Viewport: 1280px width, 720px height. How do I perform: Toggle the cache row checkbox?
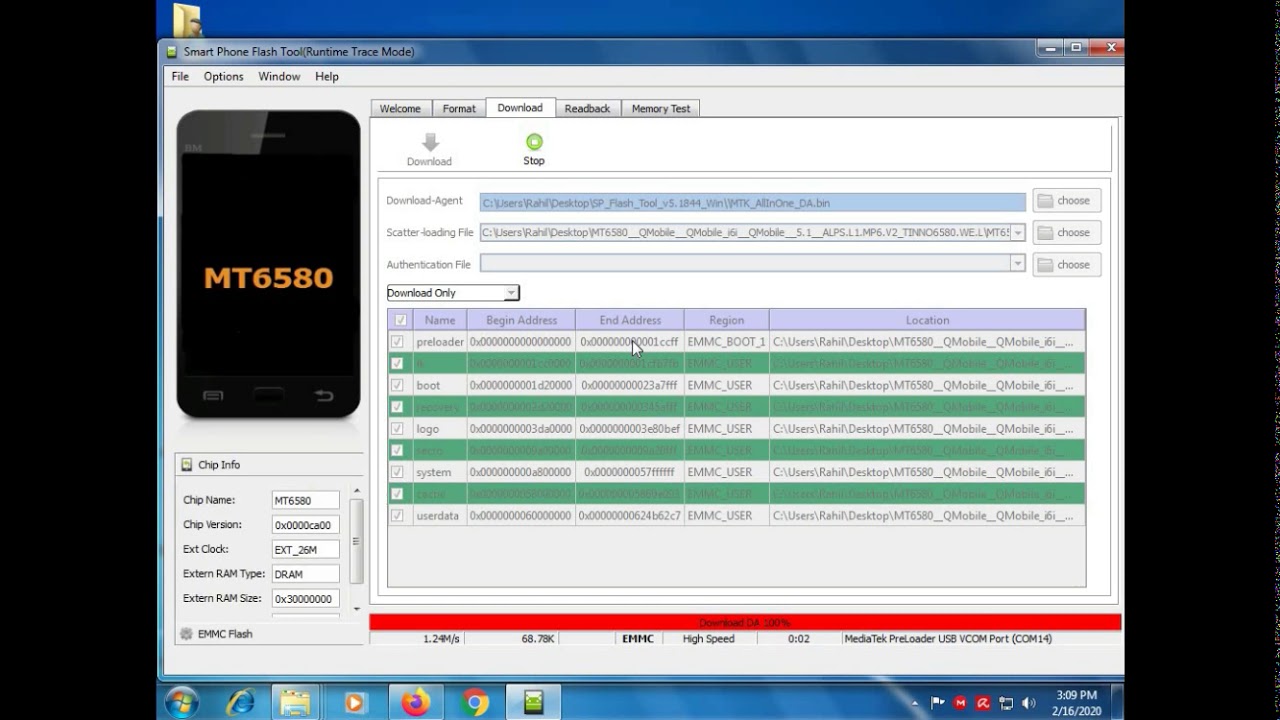(398, 494)
